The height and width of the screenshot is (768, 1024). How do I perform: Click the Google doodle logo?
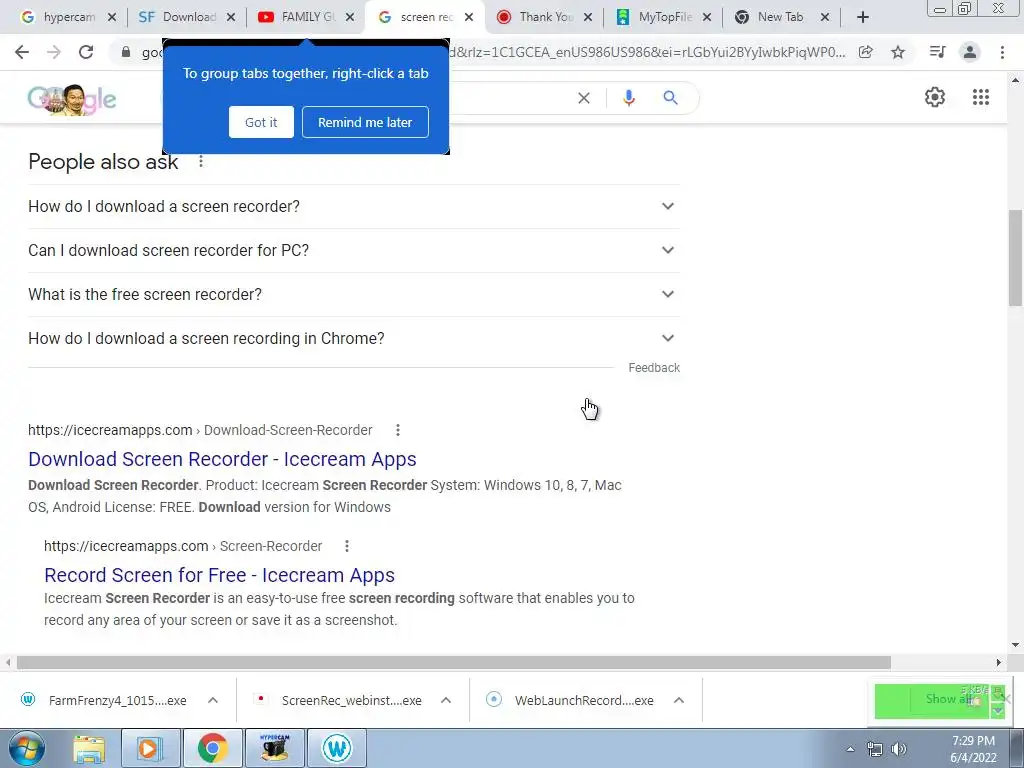pos(72,99)
